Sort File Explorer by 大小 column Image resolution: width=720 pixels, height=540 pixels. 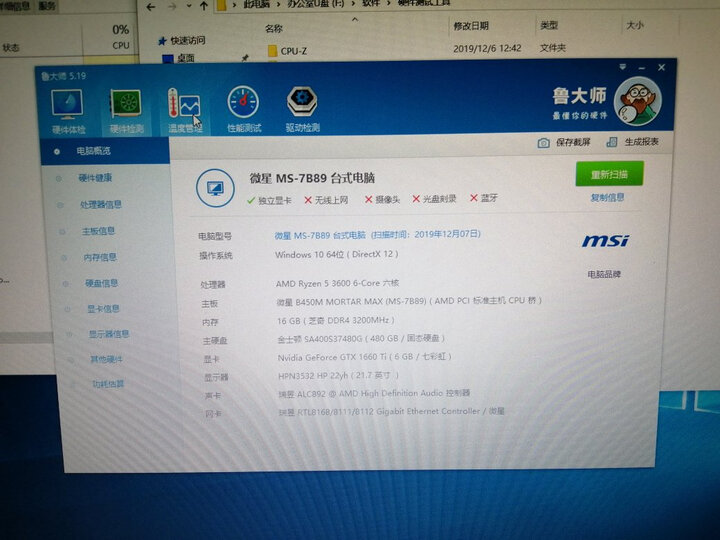tap(635, 25)
